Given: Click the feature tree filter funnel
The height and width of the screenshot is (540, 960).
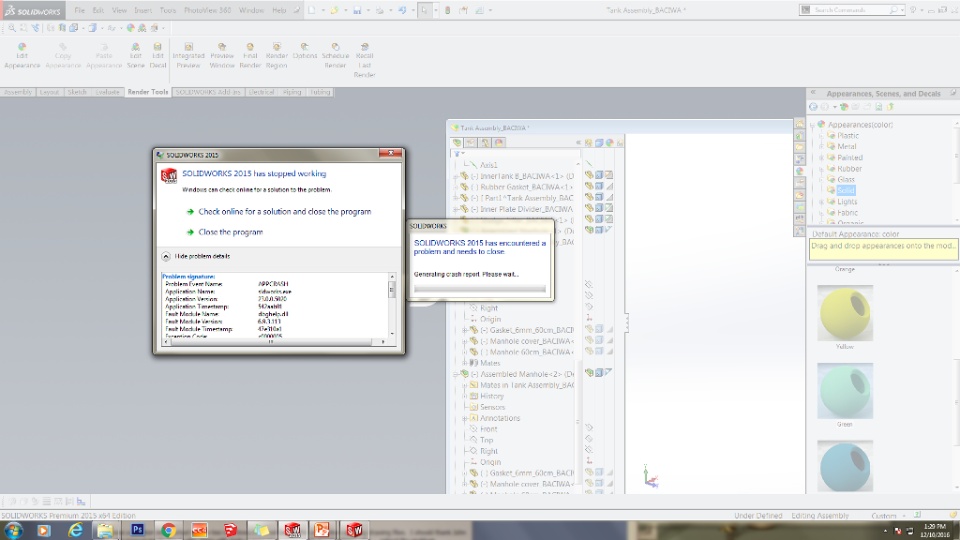Looking at the screenshot, I should (x=457, y=154).
